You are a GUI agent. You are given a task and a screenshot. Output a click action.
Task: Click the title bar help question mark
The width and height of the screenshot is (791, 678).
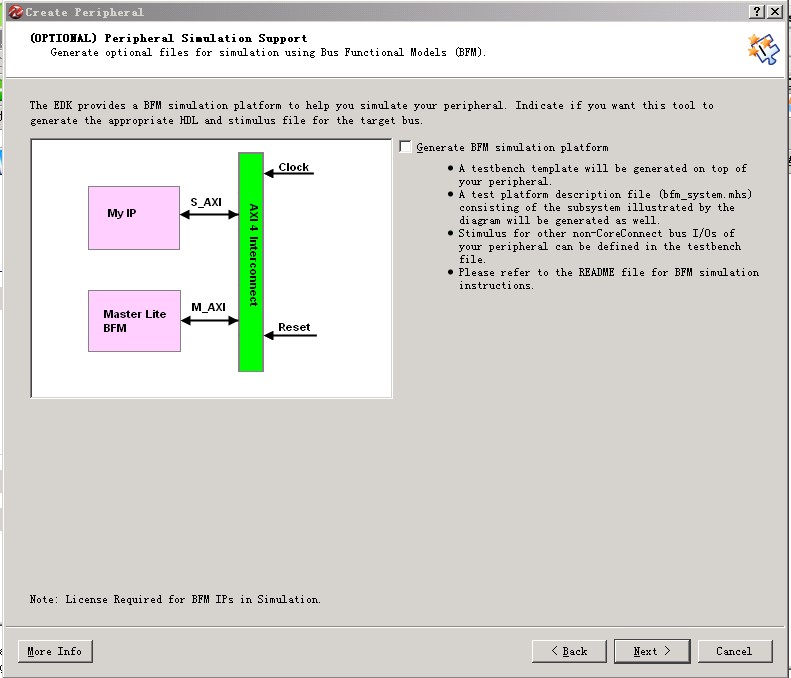(x=757, y=12)
